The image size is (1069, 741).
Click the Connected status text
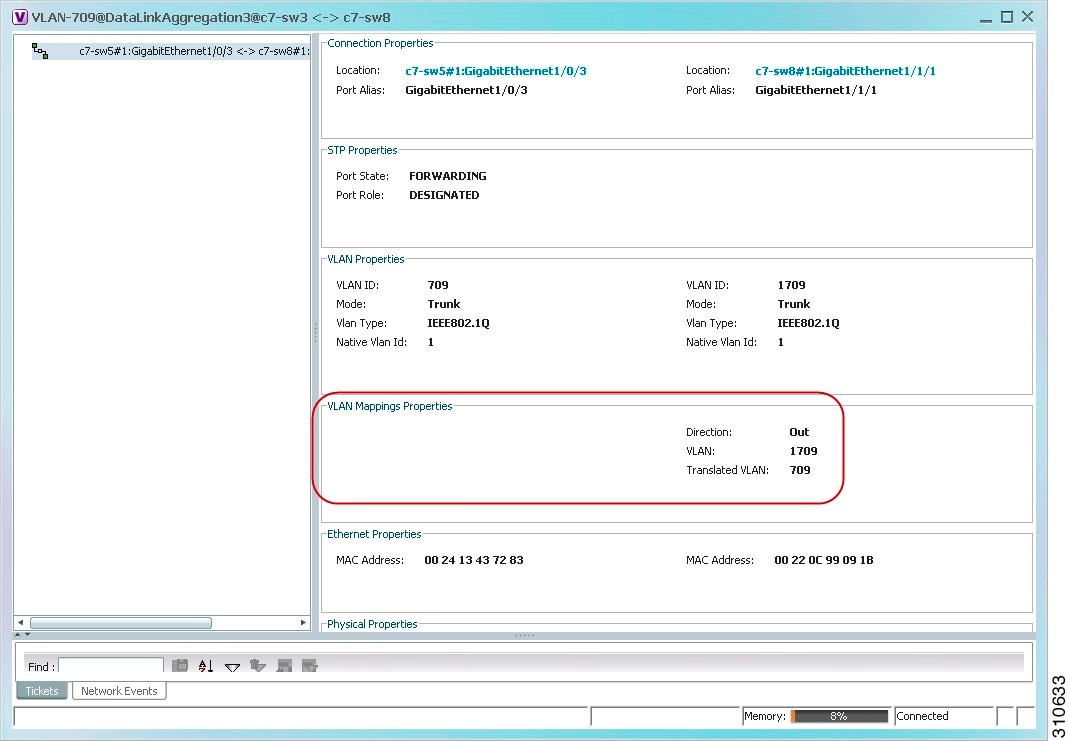pos(922,716)
